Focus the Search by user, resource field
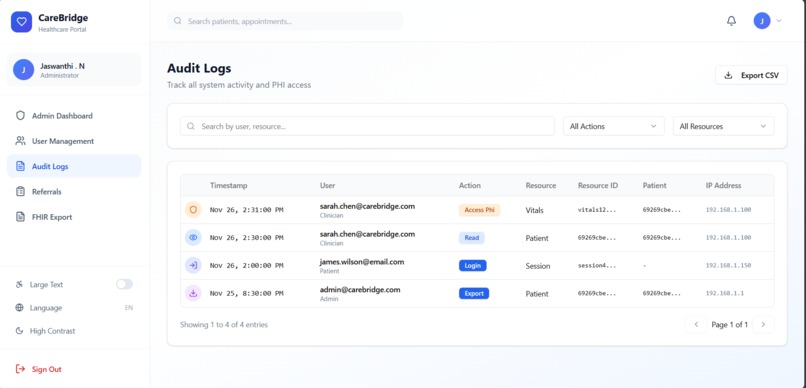This screenshot has width=806, height=388. (368, 126)
